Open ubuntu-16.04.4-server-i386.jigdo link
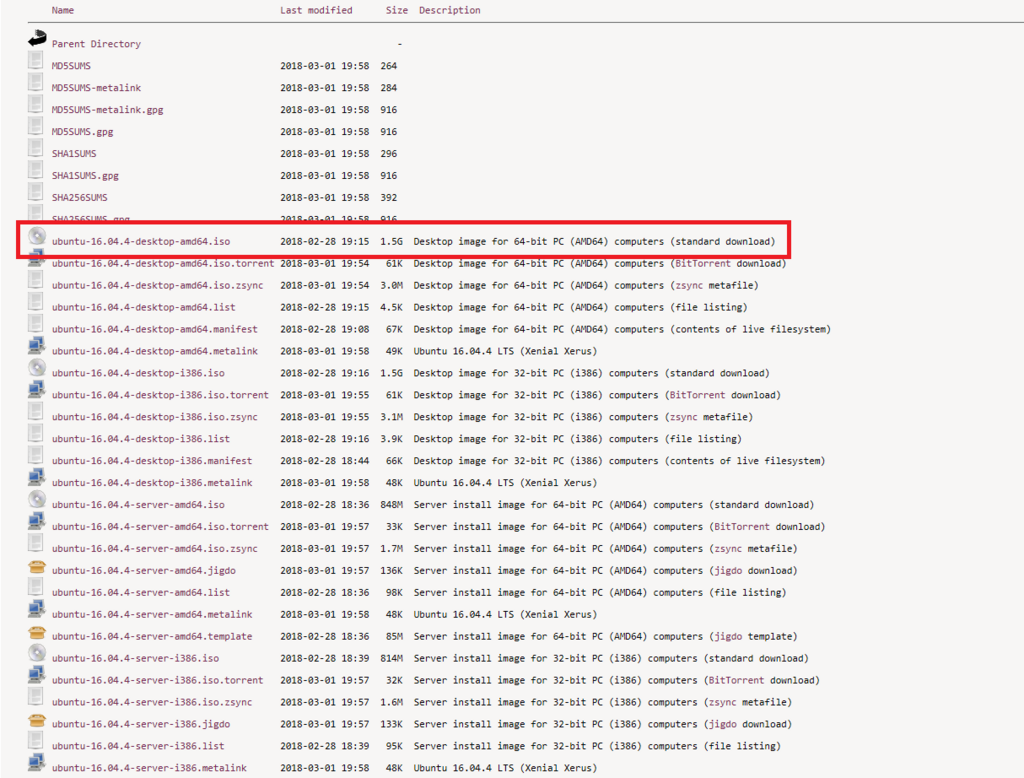The height and width of the screenshot is (778, 1024). tap(140, 724)
